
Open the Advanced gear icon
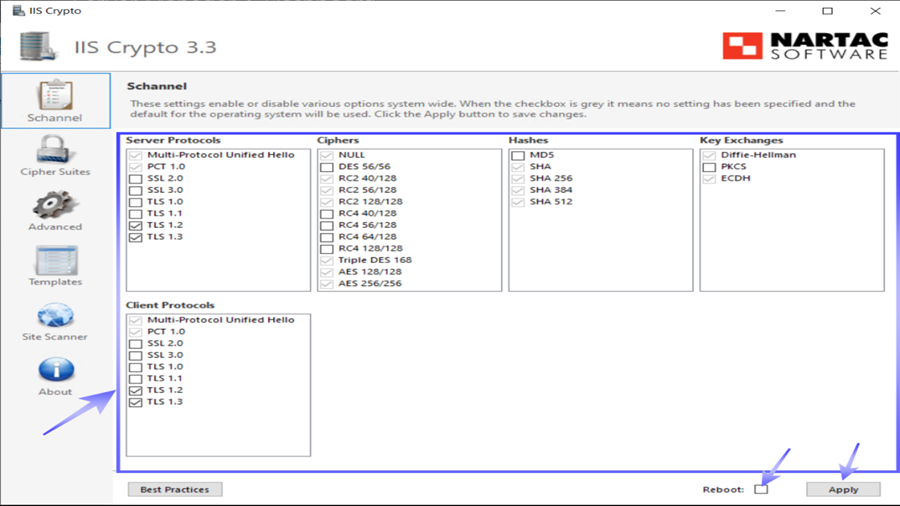coord(55,204)
